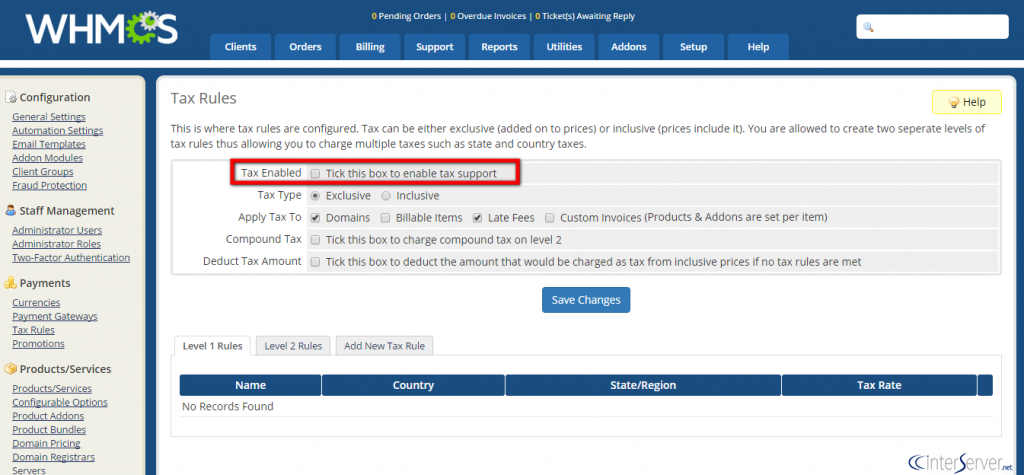Open the Utilities menu
This screenshot has width=1024, height=475.
coord(564,47)
